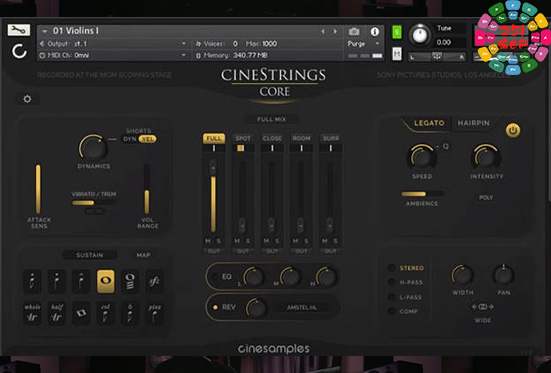Activate the CLOSE mic button
This screenshot has width=551, height=373.
point(272,138)
